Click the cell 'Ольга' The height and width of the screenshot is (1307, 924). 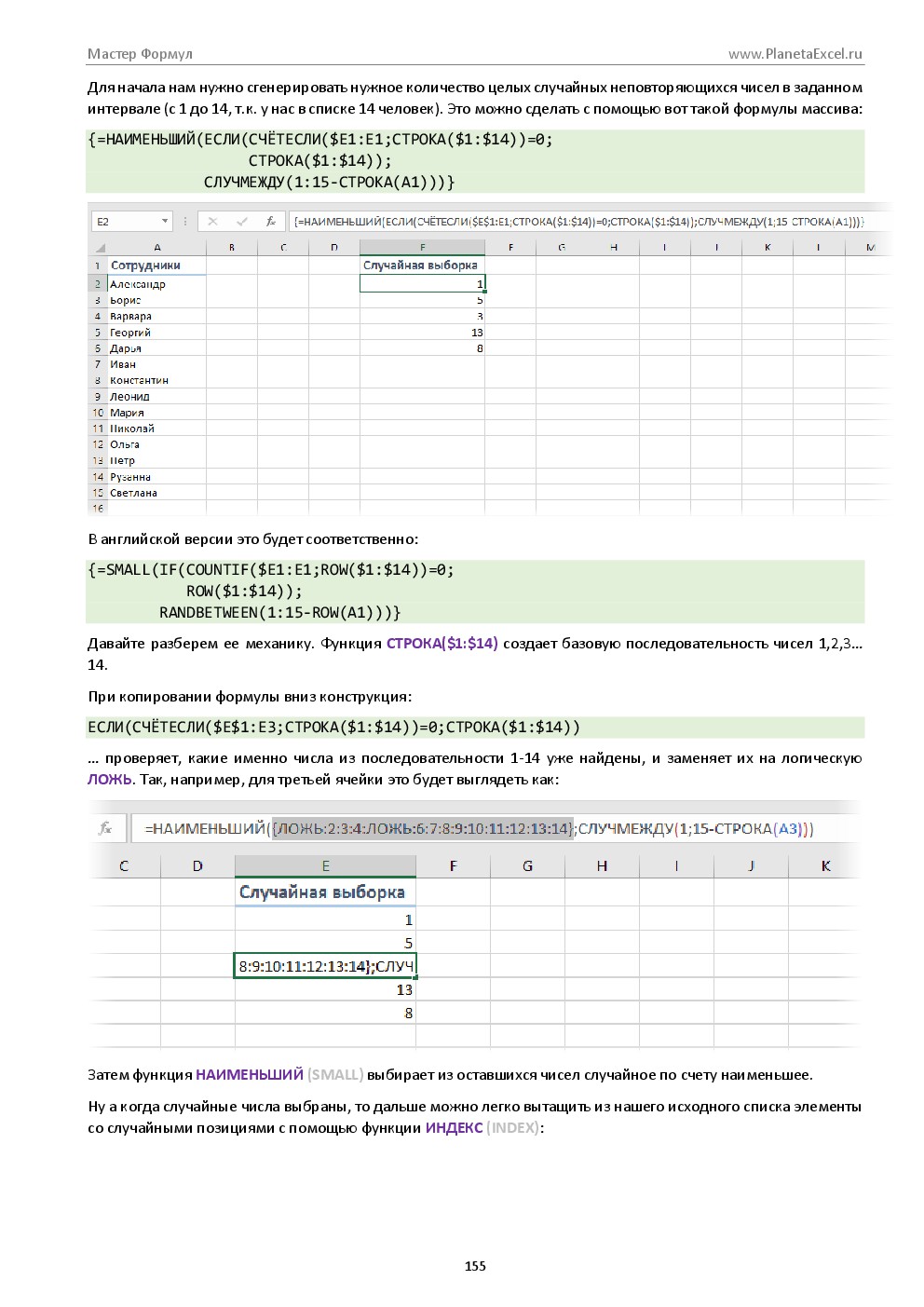point(156,444)
